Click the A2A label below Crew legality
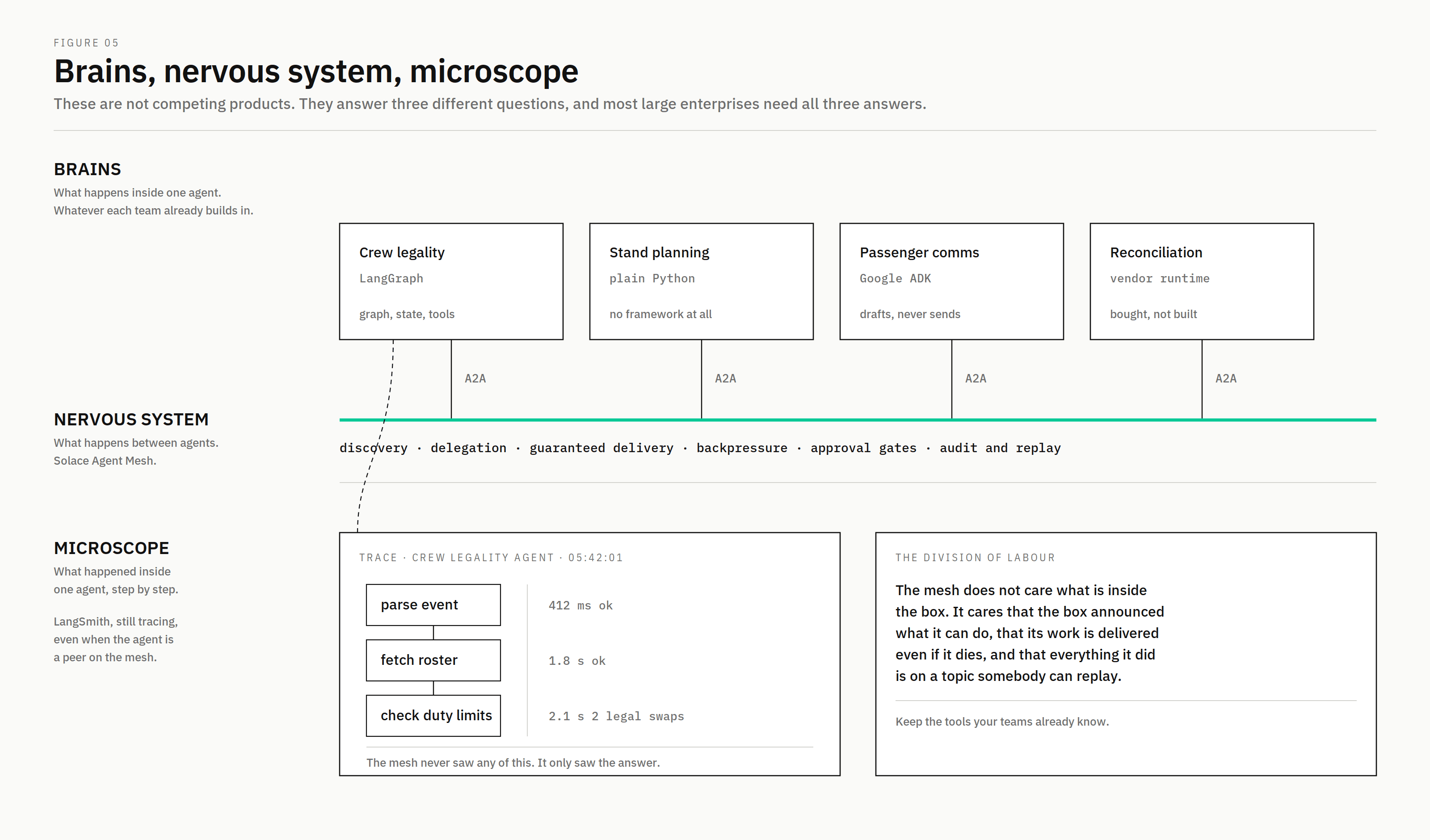The image size is (1430, 840). [x=475, y=378]
